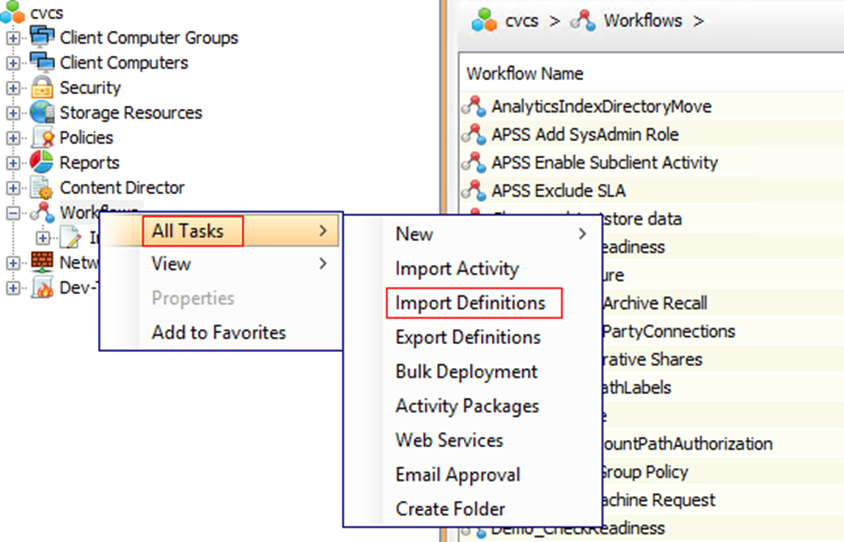The image size is (844, 542).
Task: Expand the Storage Resources tree node
Action: pyautogui.click(x=13, y=113)
